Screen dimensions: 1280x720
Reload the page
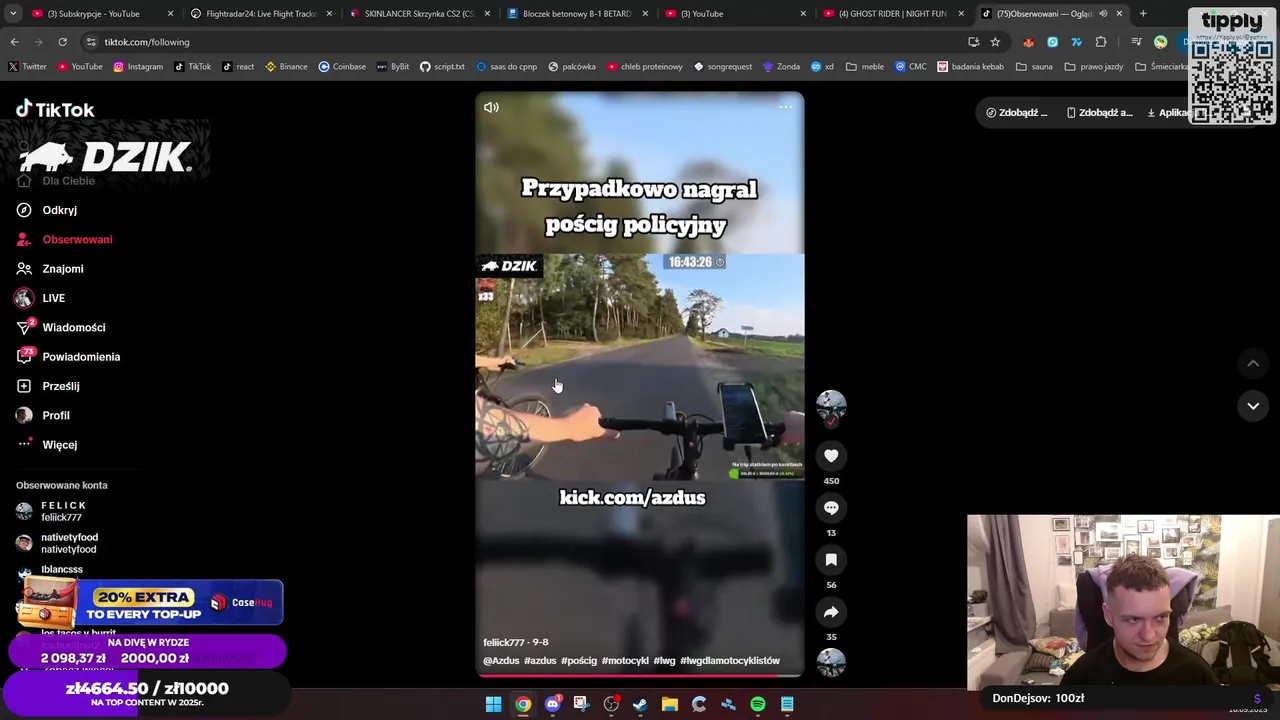tap(62, 42)
